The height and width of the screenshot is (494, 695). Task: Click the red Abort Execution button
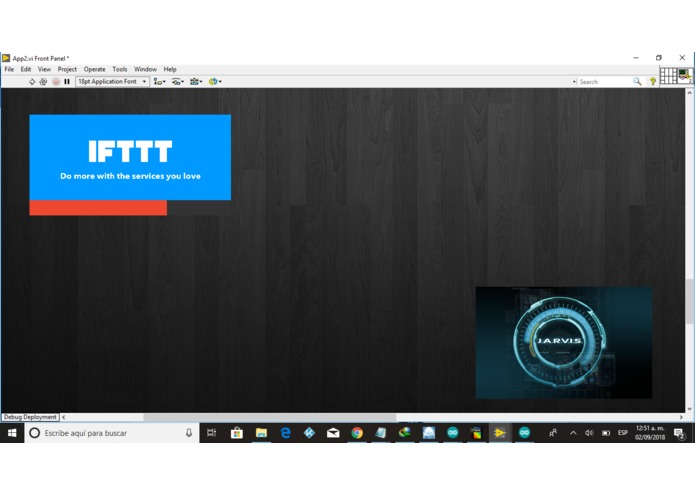pos(56,82)
